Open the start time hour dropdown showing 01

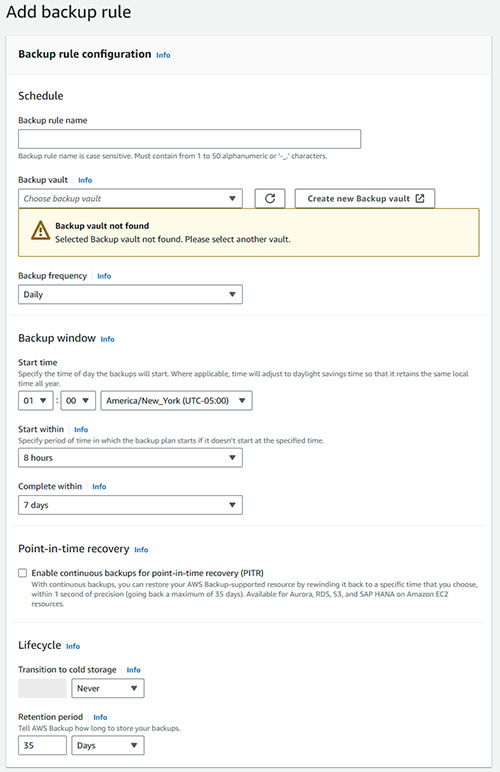coord(35,401)
